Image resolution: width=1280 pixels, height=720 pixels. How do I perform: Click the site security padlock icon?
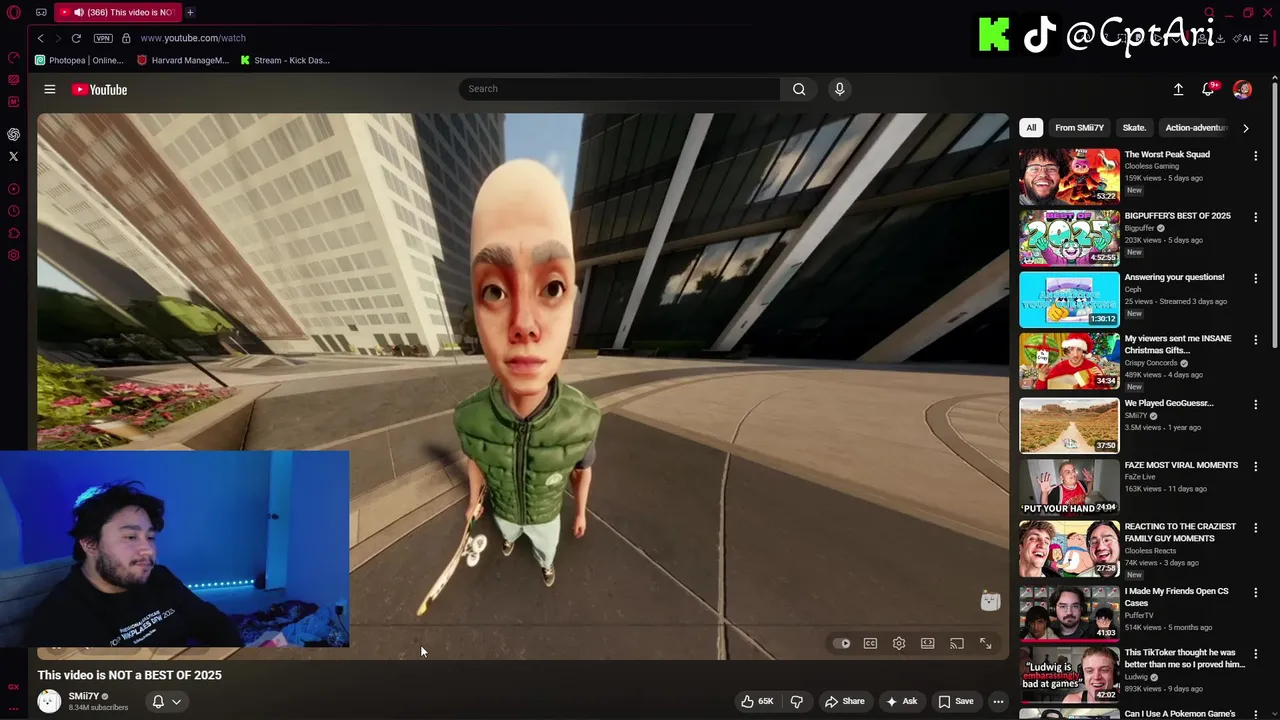[x=126, y=38]
